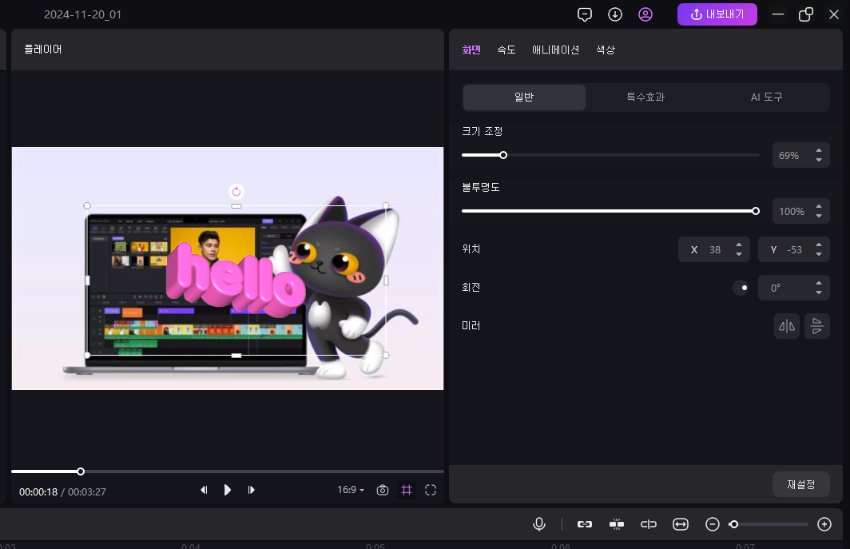This screenshot has height=549, width=850.
Task: Increase the scale percentage with up arrow
Action: 819,151
